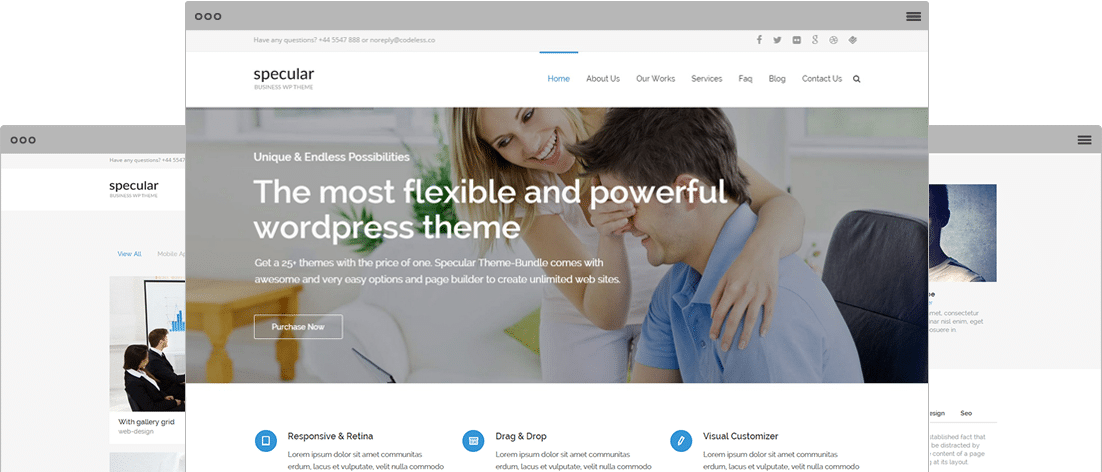Open the Dribbble icon in top bar
The height and width of the screenshot is (472, 1102).
point(834,40)
